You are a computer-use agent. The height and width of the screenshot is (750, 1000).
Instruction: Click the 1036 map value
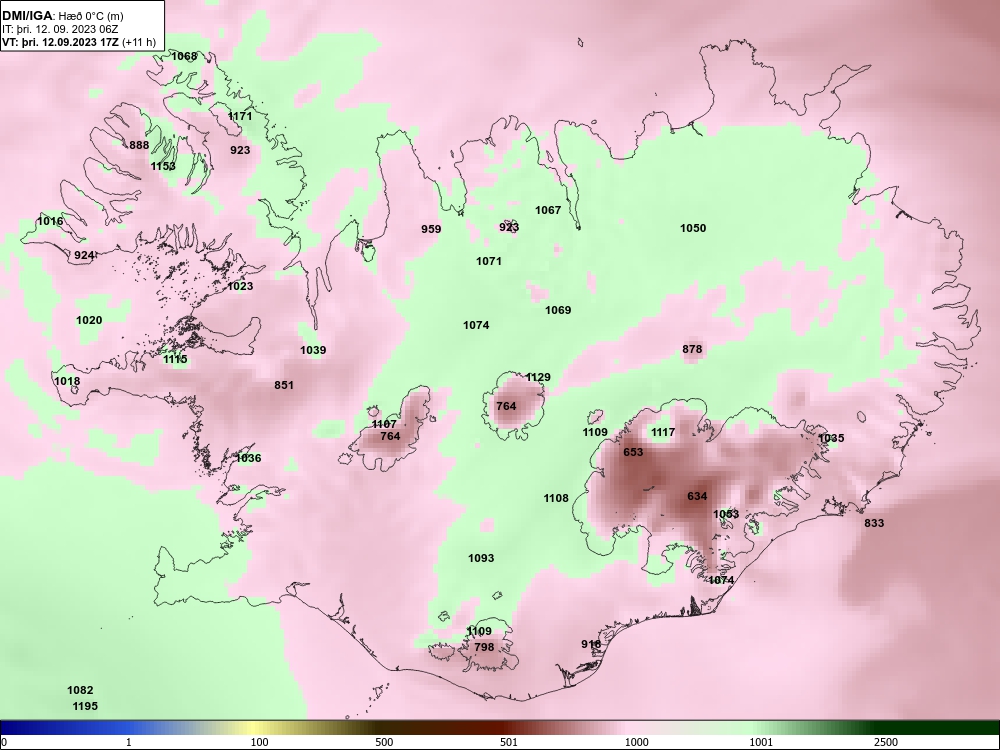coord(248,458)
